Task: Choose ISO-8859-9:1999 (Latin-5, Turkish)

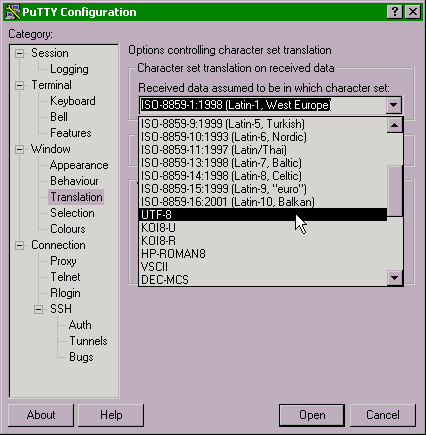Action: [x=263, y=124]
